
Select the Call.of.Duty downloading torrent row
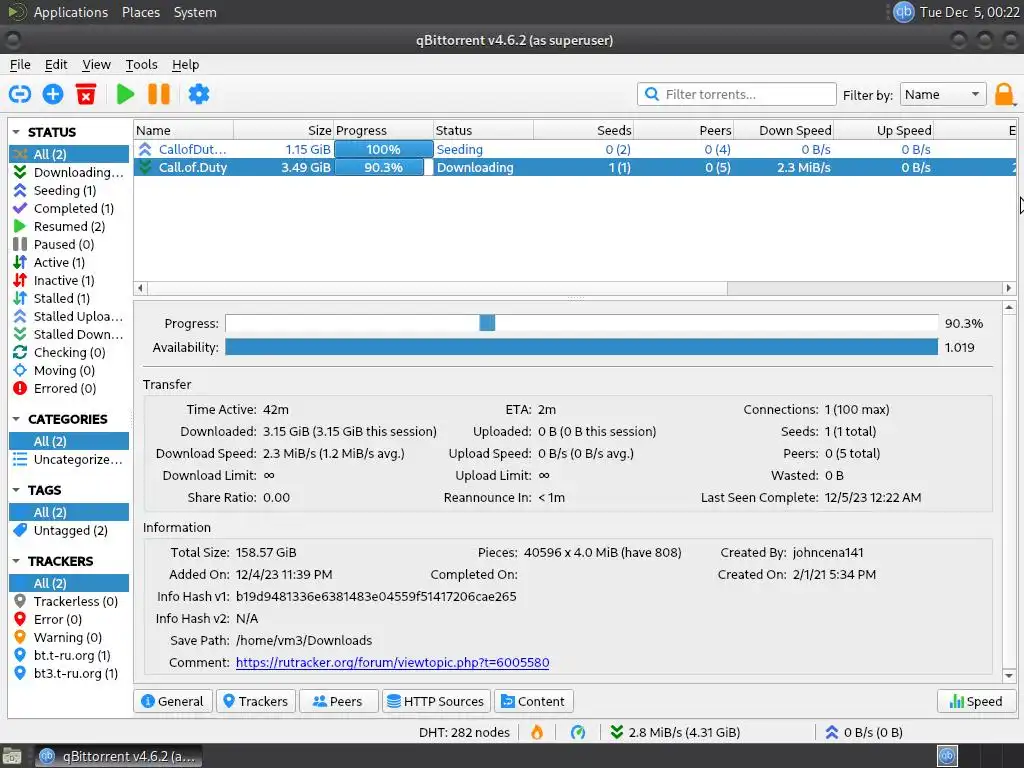point(575,167)
